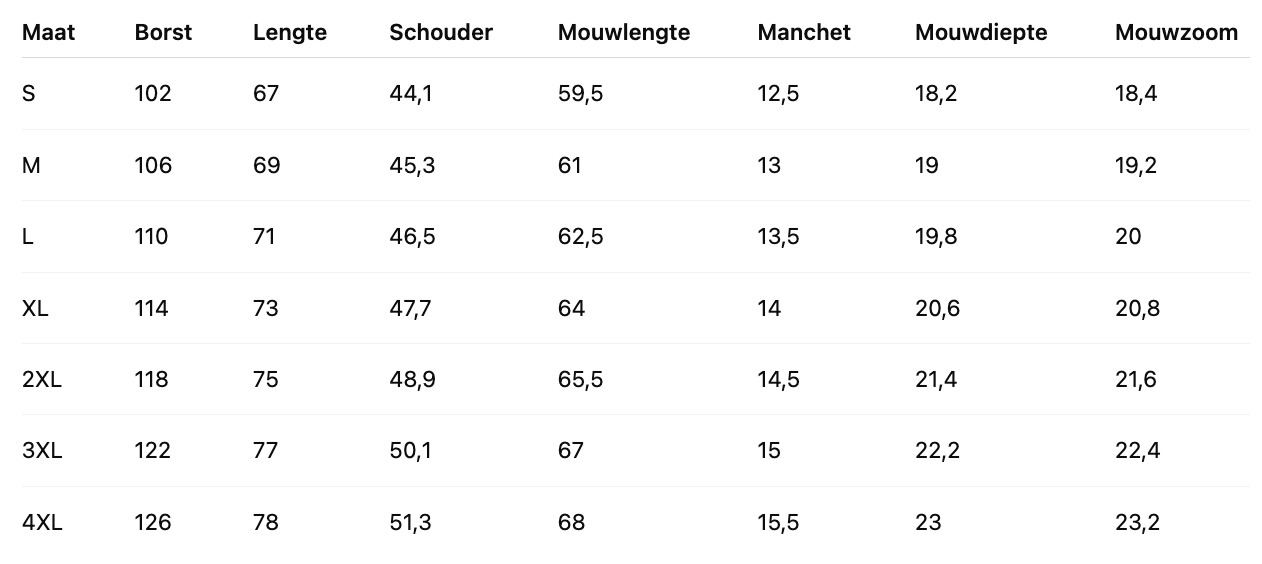Click the Mouwzoom column header

pyautogui.click(x=1176, y=32)
